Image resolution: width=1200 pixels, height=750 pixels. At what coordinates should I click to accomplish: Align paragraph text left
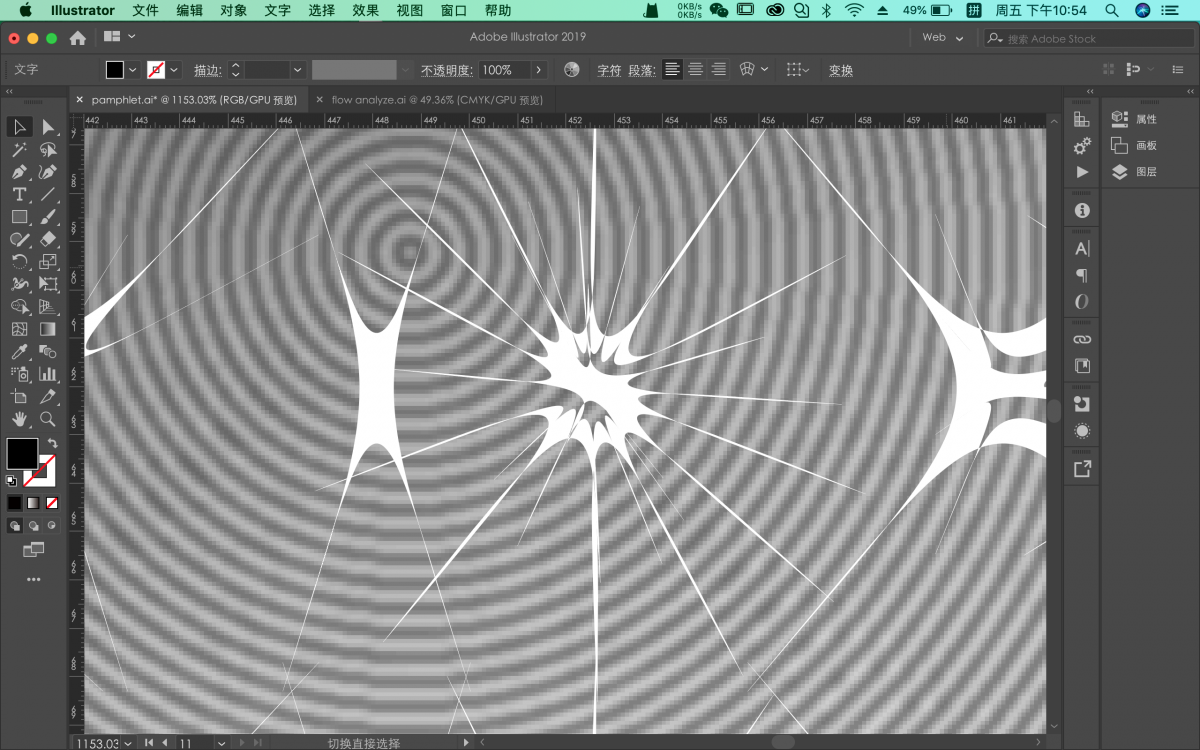click(x=673, y=70)
